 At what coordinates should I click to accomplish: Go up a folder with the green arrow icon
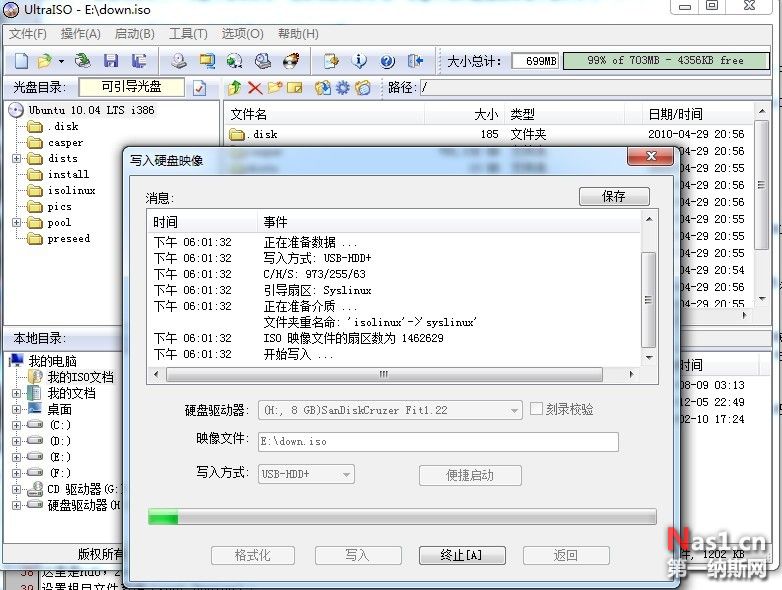point(234,88)
